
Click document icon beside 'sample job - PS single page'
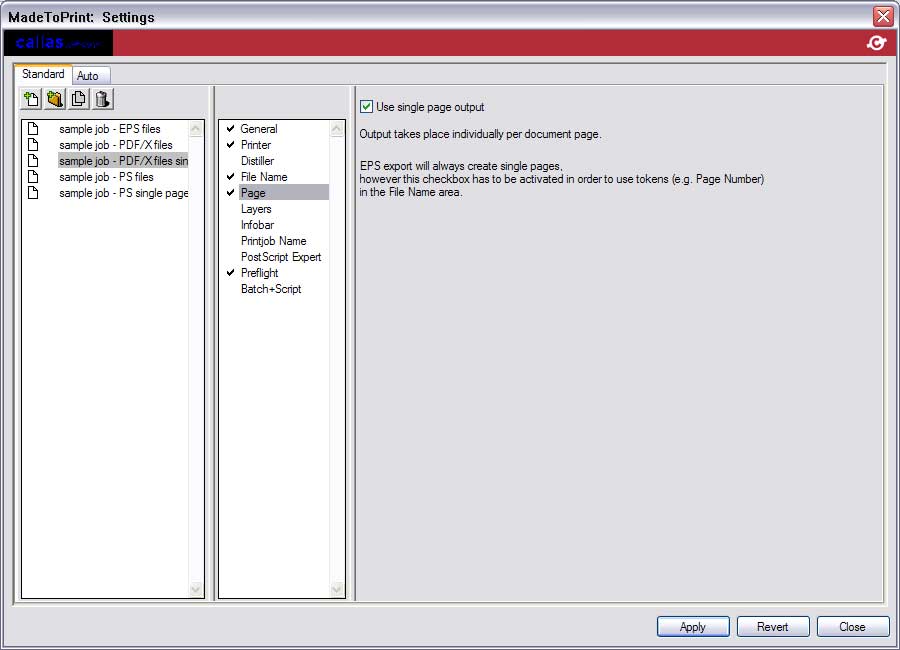[33, 192]
